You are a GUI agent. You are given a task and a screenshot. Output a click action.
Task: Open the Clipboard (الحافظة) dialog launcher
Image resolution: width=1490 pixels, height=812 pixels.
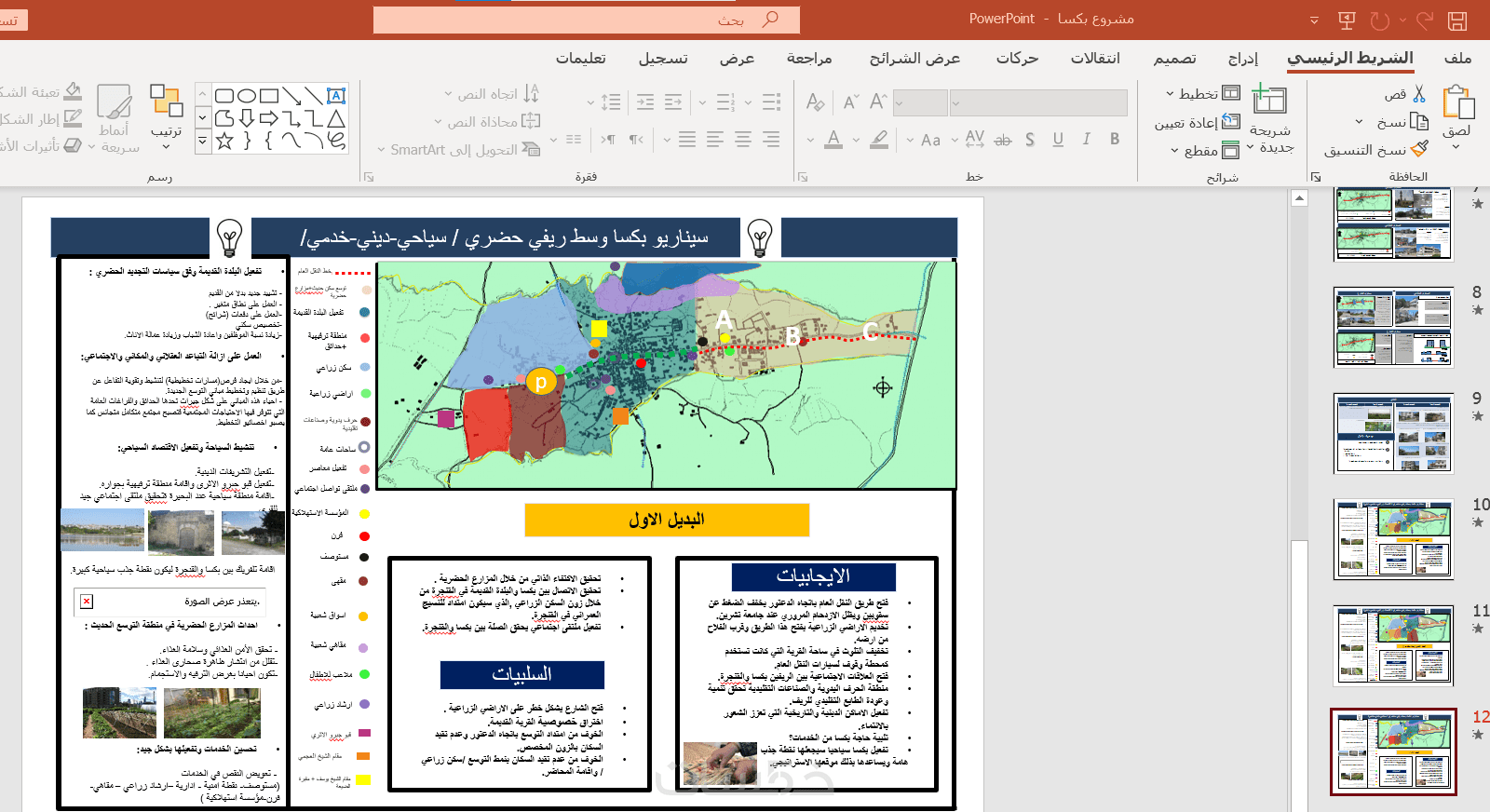pos(1316,177)
